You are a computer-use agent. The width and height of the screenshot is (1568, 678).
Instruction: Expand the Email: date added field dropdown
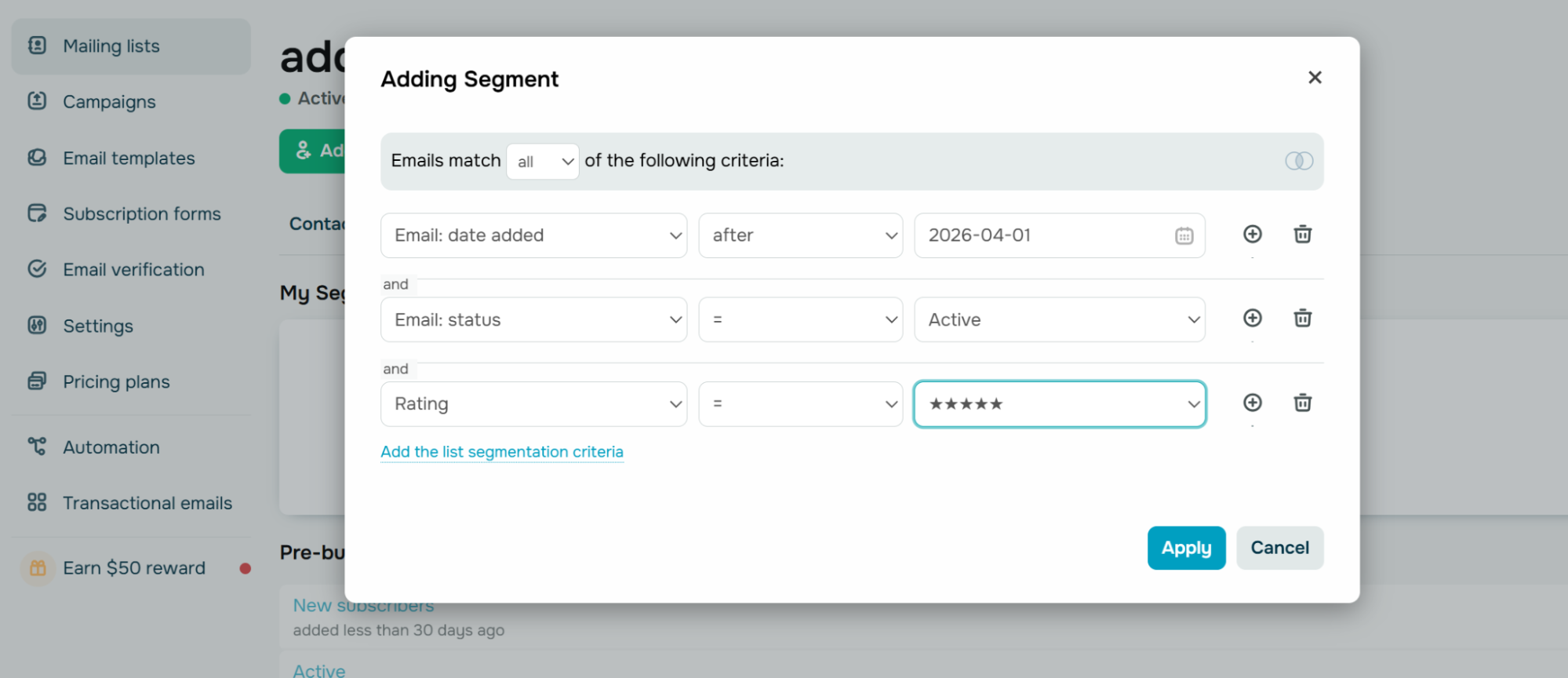[533, 235]
